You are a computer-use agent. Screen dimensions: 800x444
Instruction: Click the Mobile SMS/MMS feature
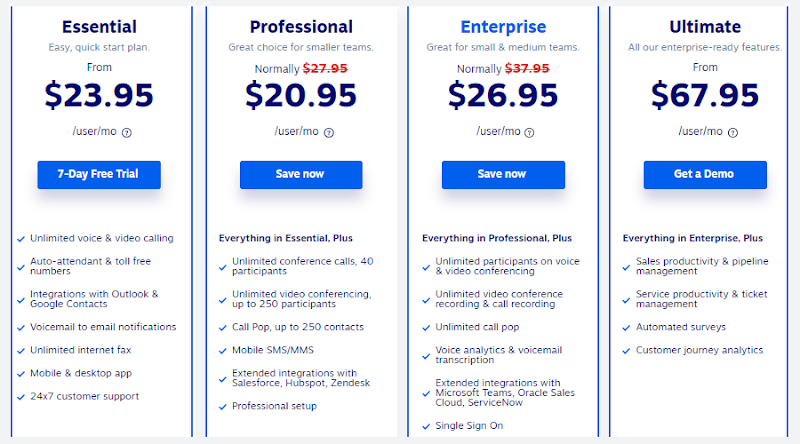tap(273, 350)
